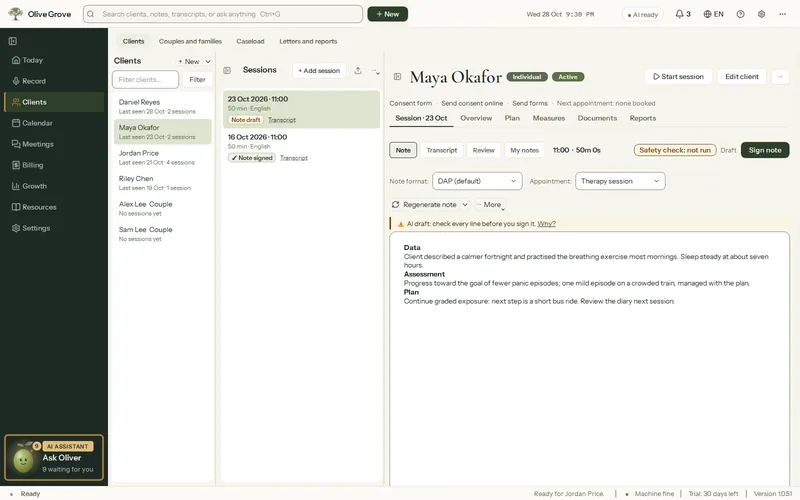
Task: Open client more options ellipsis button
Action: click(780, 77)
